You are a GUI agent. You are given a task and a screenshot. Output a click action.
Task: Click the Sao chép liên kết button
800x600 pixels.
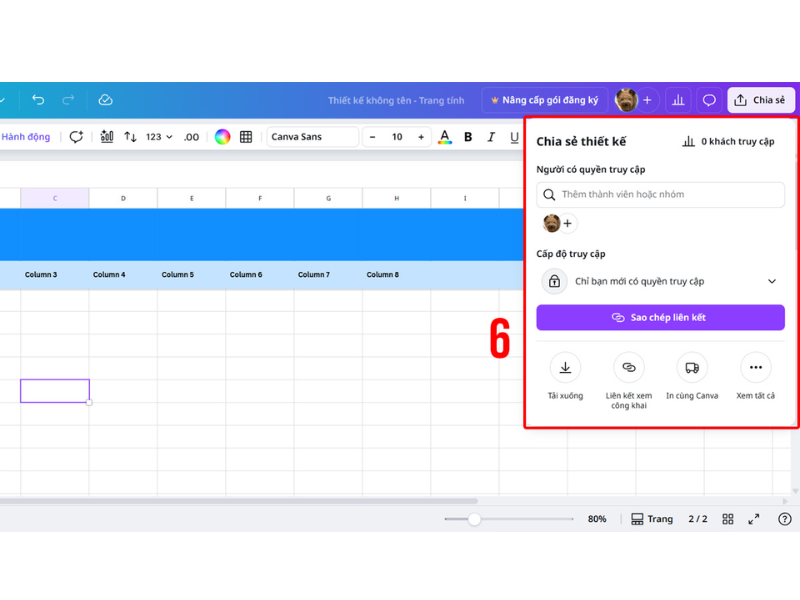pyautogui.click(x=660, y=317)
